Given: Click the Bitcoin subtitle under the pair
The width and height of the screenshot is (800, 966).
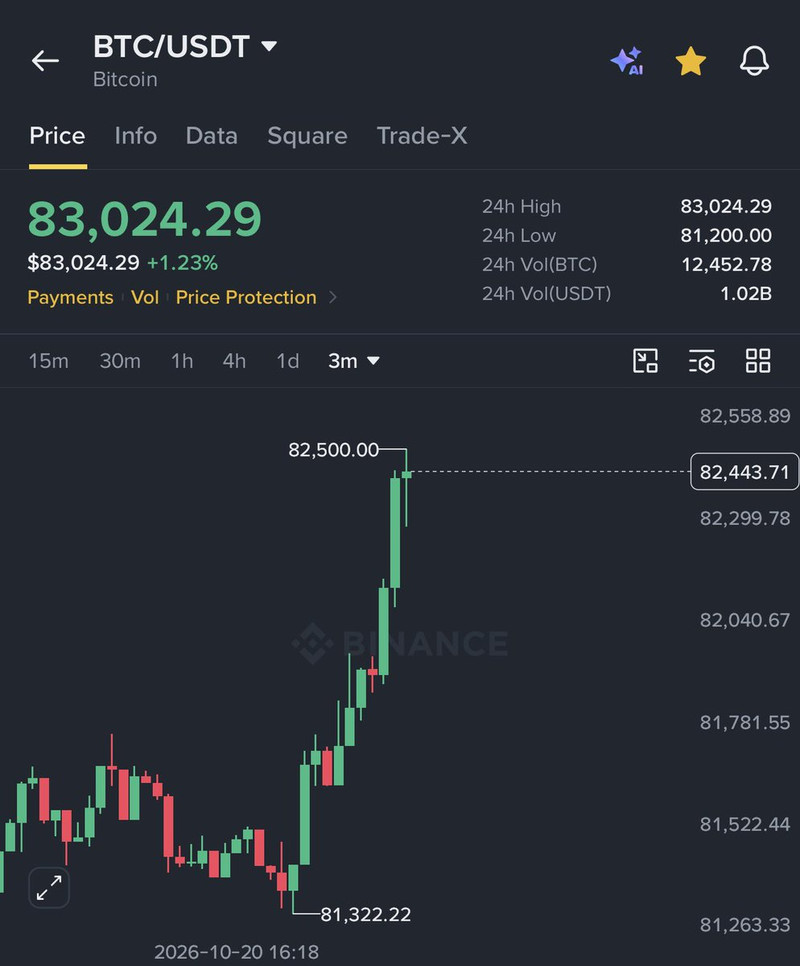Looking at the screenshot, I should coord(125,79).
